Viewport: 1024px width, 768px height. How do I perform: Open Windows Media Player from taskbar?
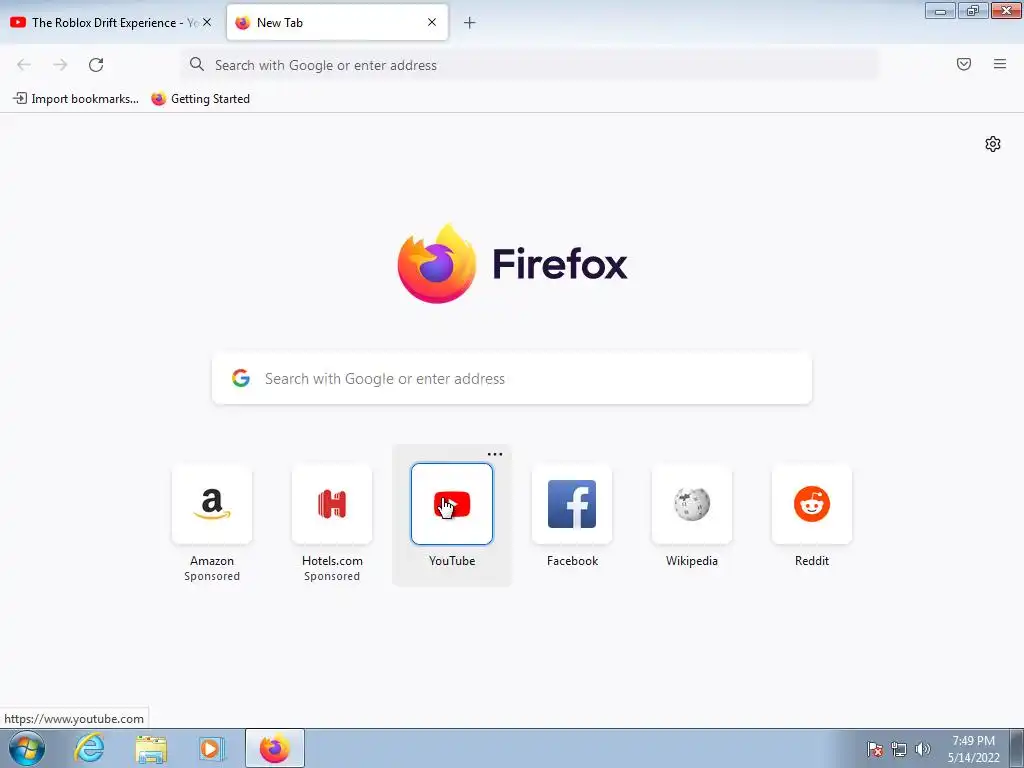[x=211, y=749]
